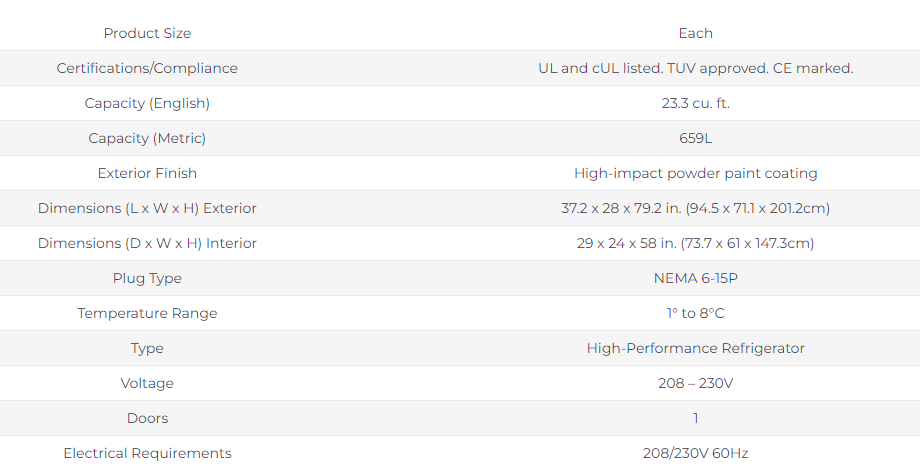The width and height of the screenshot is (920, 470).
Task: Click the Product Size label
Action: click(147, 33)
